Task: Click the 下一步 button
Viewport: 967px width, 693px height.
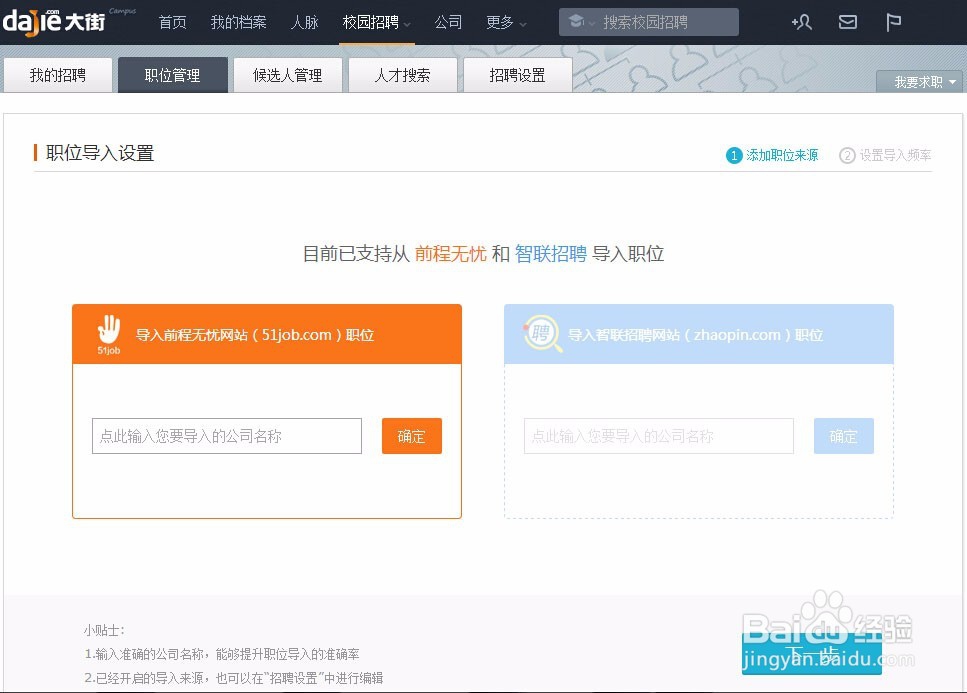Action: [x=811, y=654]
